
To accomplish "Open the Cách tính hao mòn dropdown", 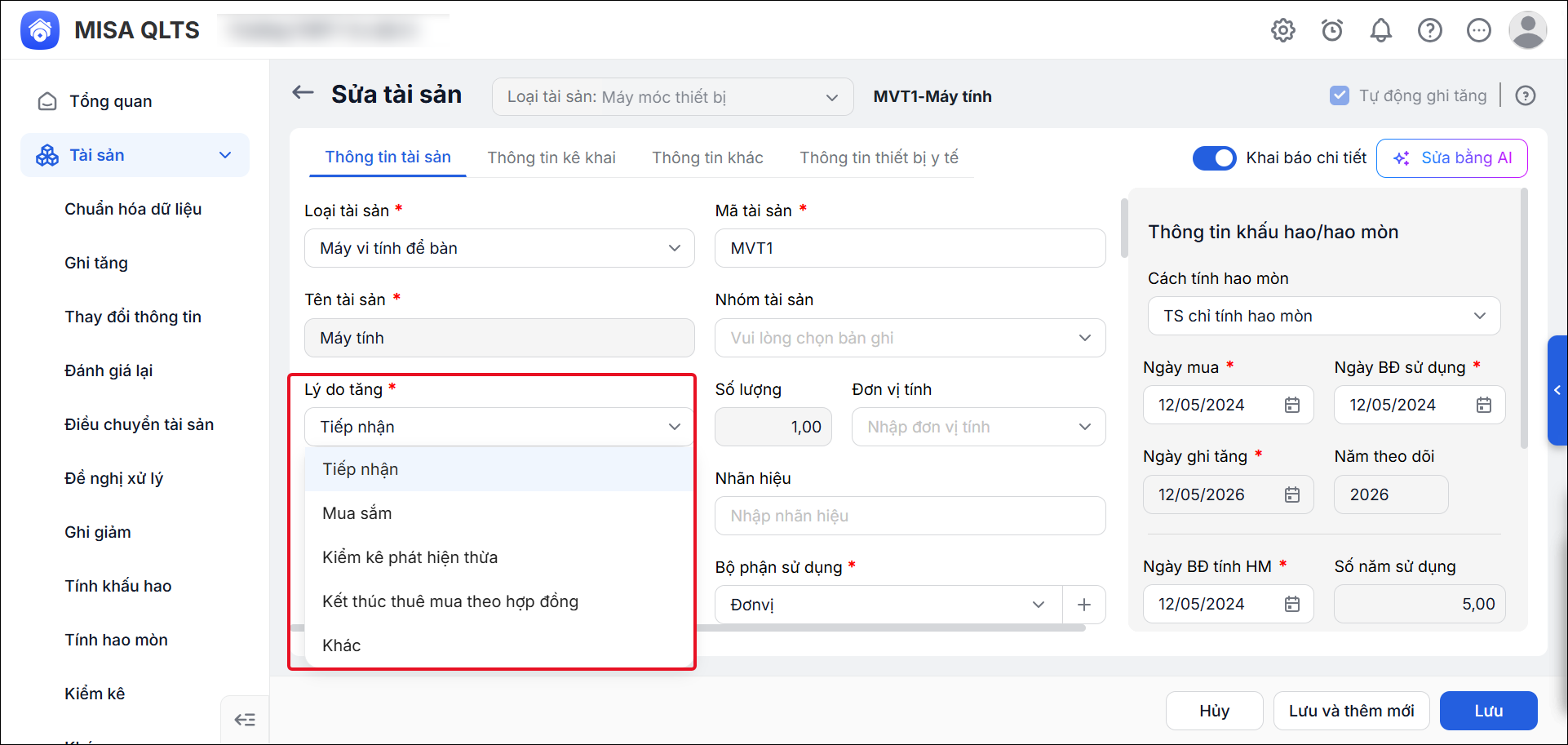I will (x=1323, y=316).
